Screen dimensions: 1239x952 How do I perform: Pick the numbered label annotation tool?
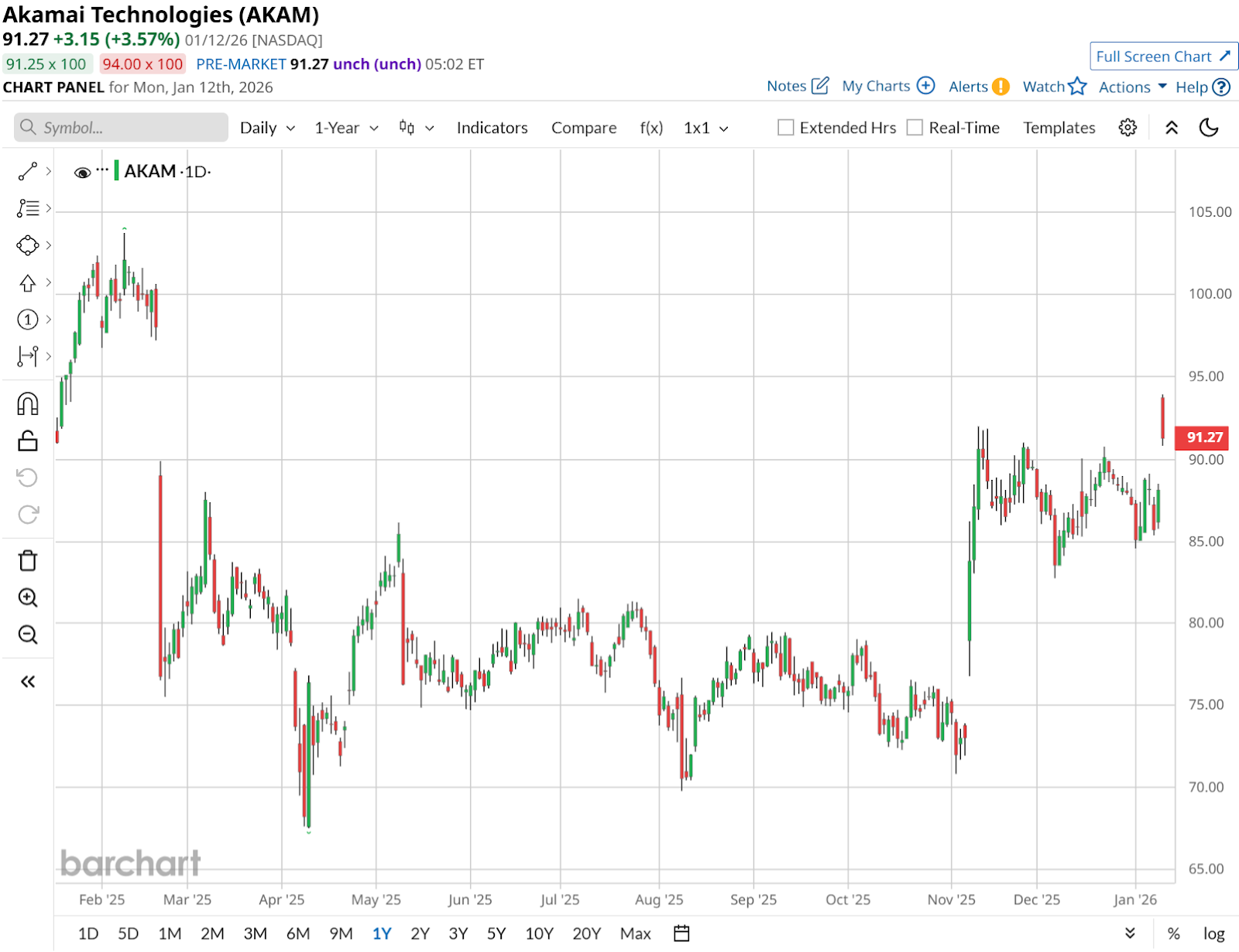[28, 319]
